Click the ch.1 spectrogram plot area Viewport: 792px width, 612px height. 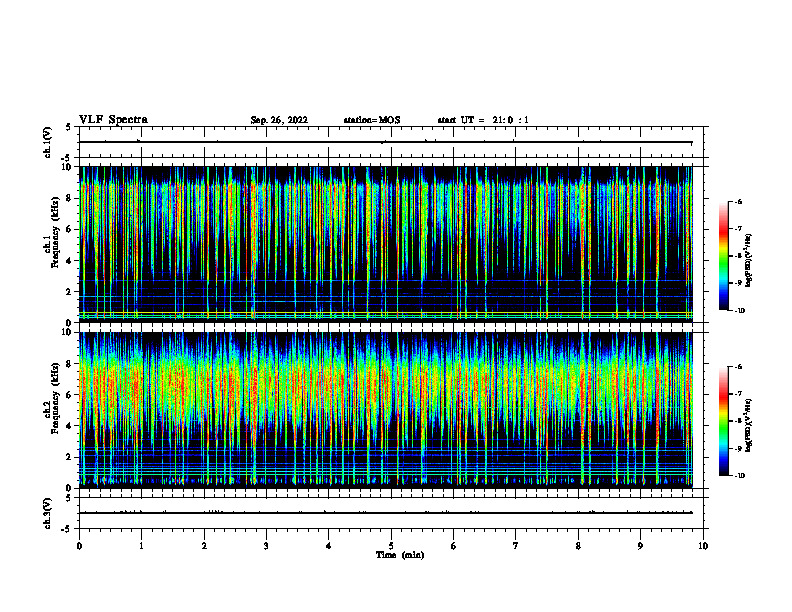click(x=386, y=244)
